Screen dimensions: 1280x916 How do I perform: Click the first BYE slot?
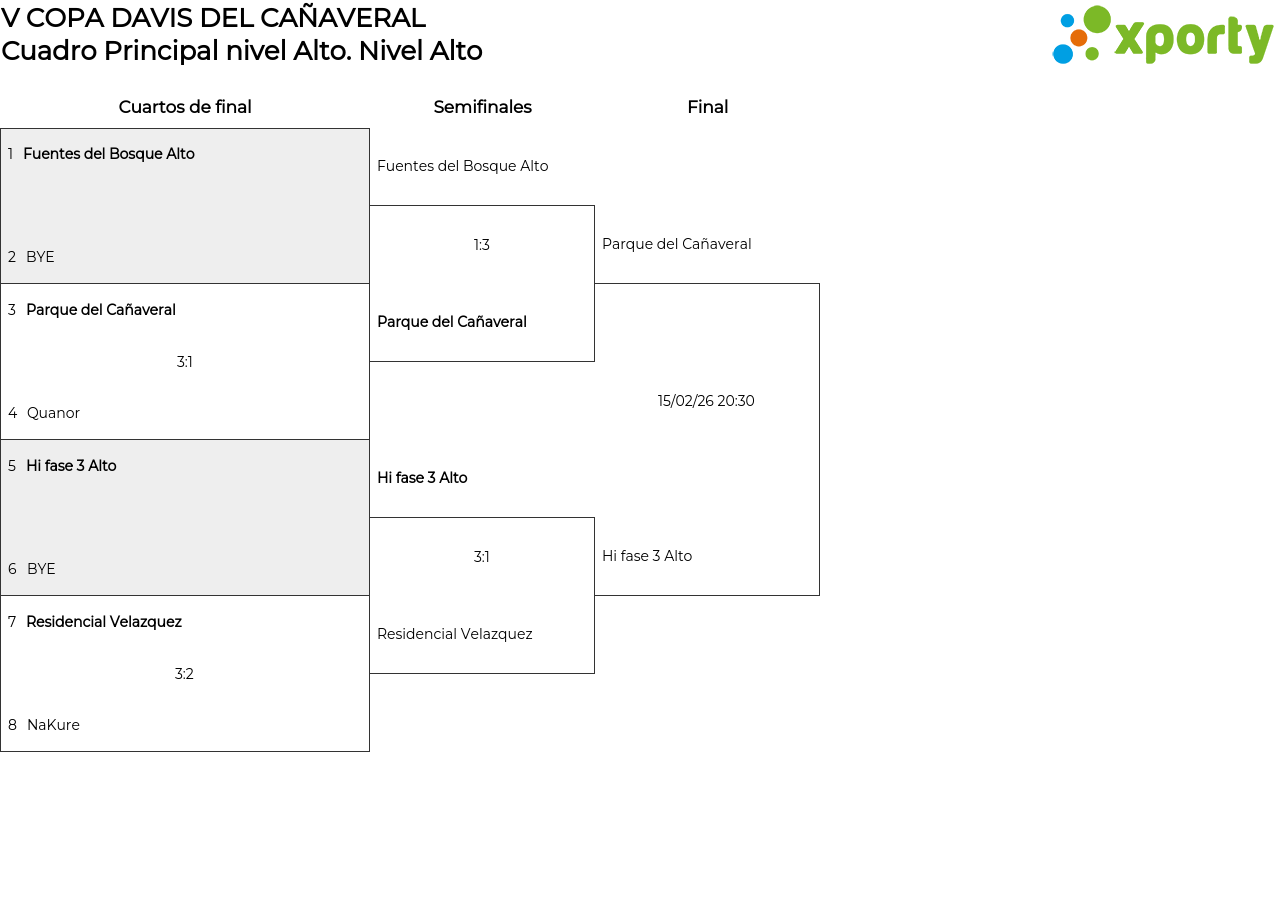(40, 257)
